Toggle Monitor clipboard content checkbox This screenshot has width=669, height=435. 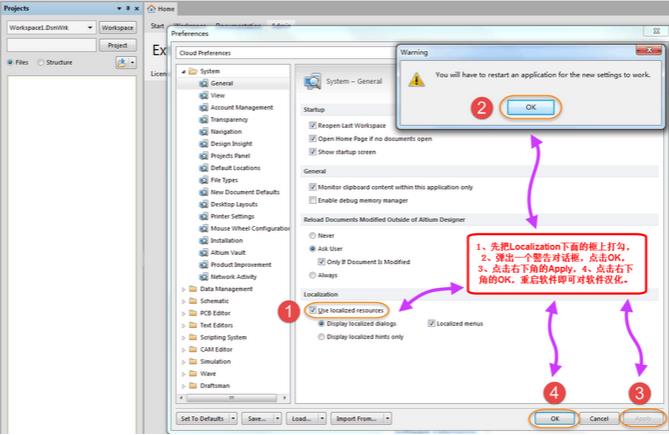[312, 187]
